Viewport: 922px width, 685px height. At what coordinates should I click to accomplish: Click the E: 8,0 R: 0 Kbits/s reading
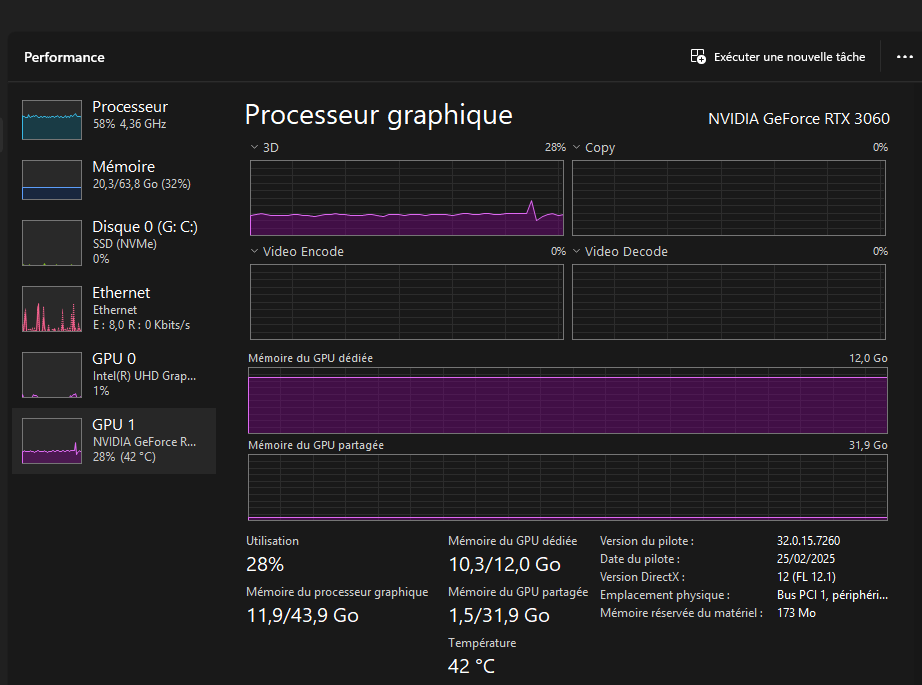click(142, 325)
